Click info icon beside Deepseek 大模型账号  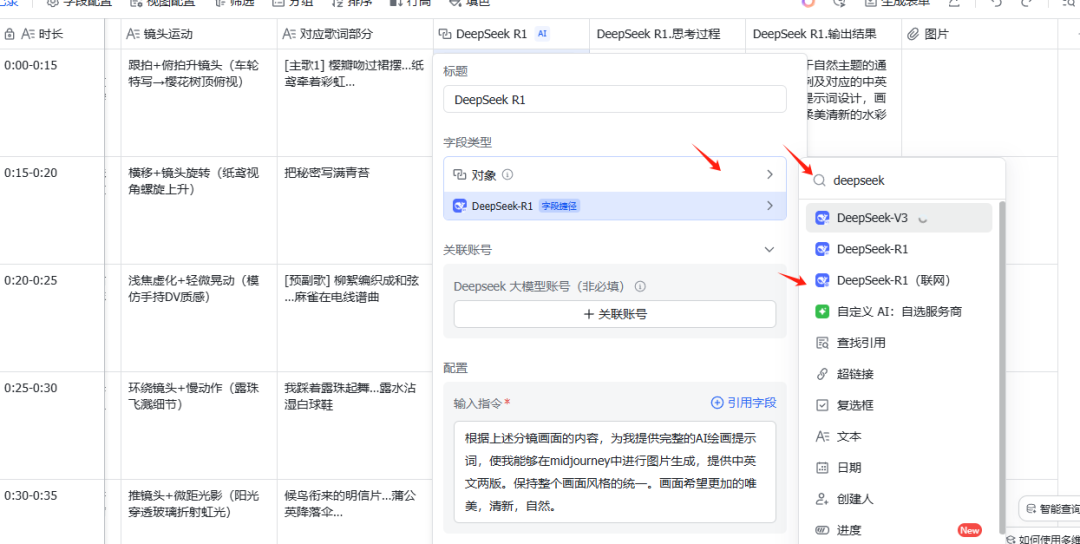(640, 286)
